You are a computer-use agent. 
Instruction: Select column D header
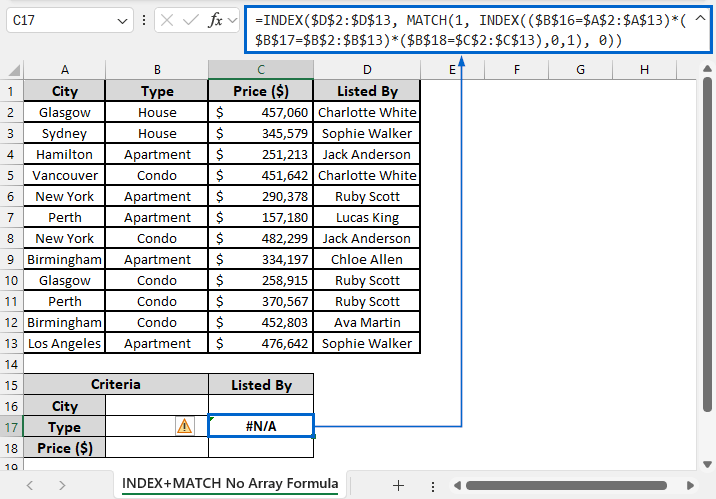pos(367,69)
